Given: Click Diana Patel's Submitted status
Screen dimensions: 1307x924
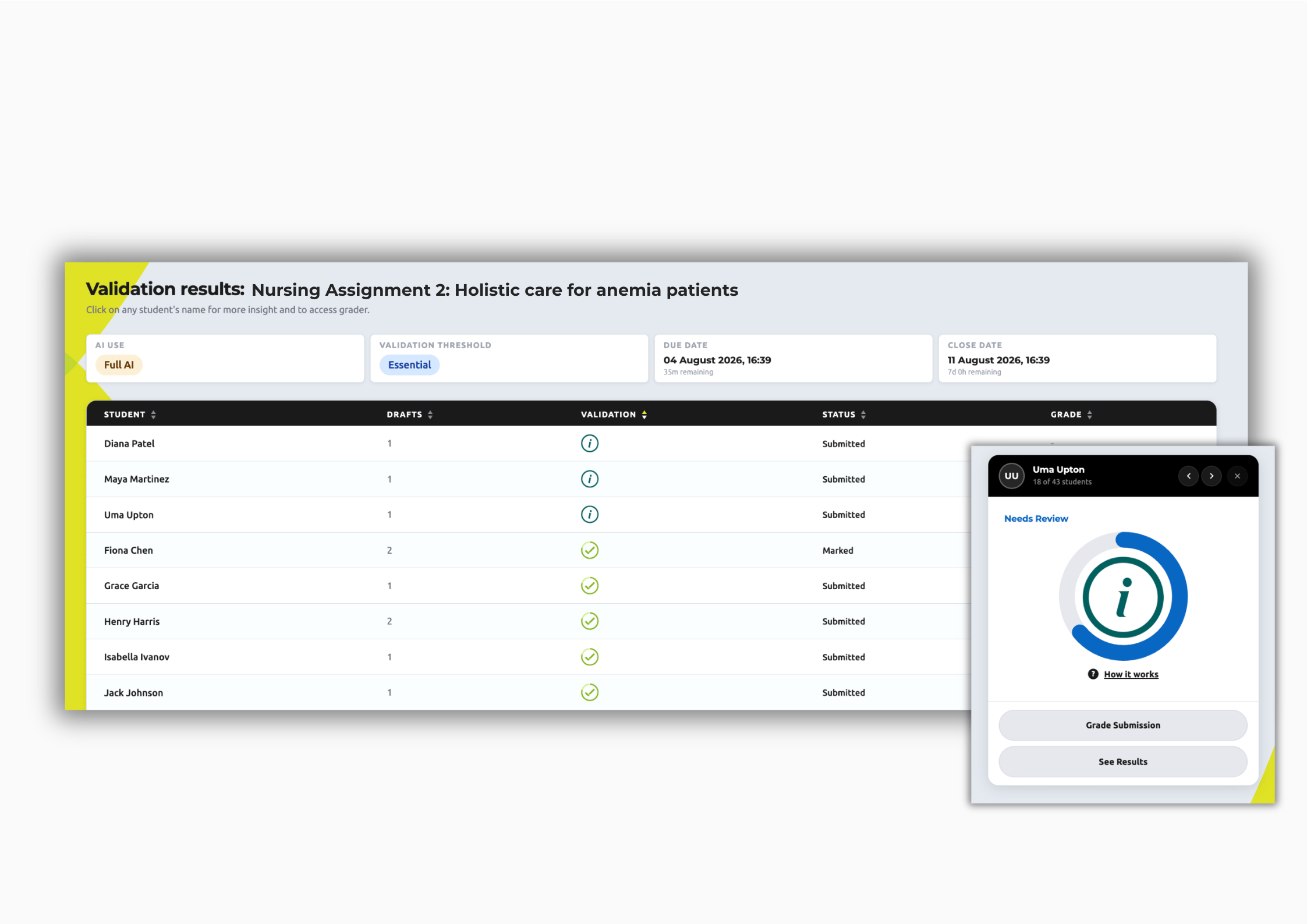Looking at the screenshot, I should tap(843, 444).
